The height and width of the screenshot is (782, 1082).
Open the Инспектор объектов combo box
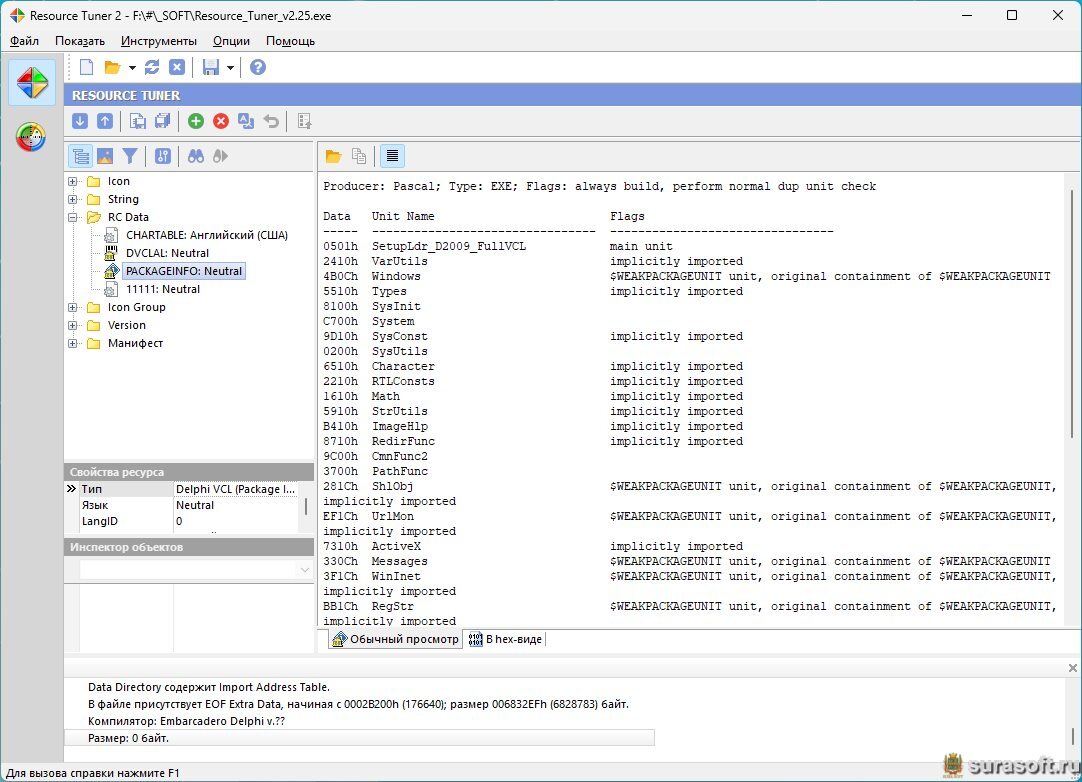pos(195,569)
